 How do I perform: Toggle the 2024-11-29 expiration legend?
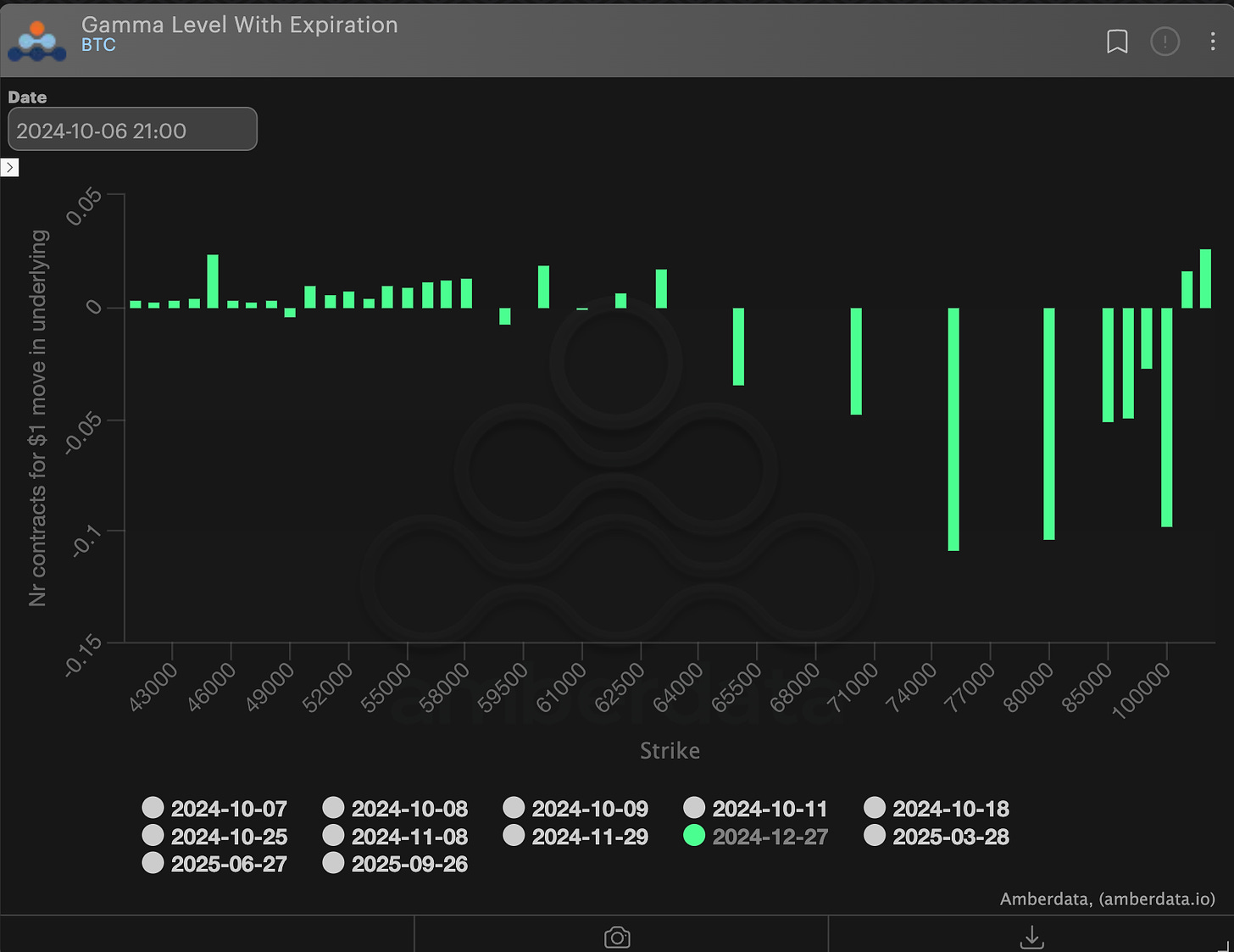[x=576, y=836]
